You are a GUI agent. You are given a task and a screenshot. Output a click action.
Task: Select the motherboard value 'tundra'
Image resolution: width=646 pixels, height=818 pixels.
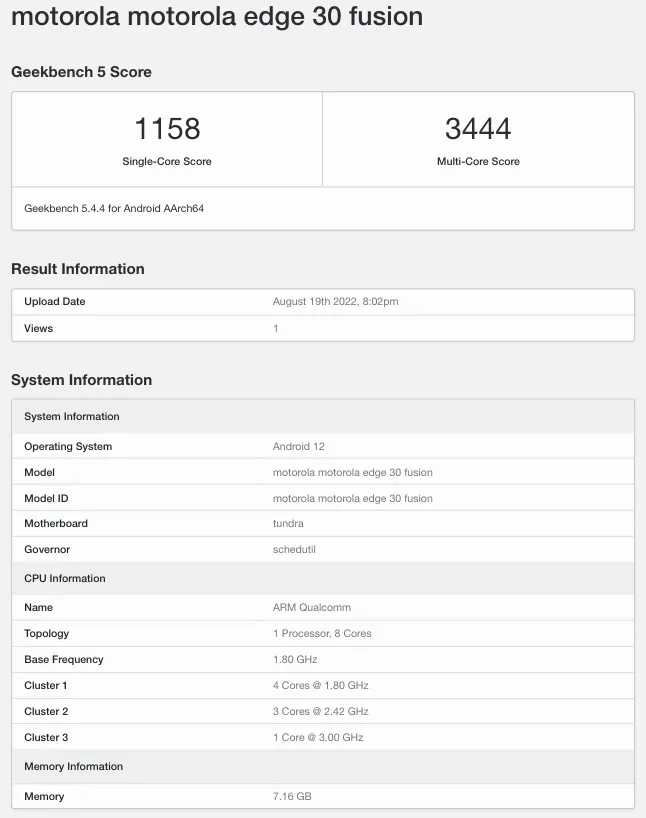tap(288, 524)
